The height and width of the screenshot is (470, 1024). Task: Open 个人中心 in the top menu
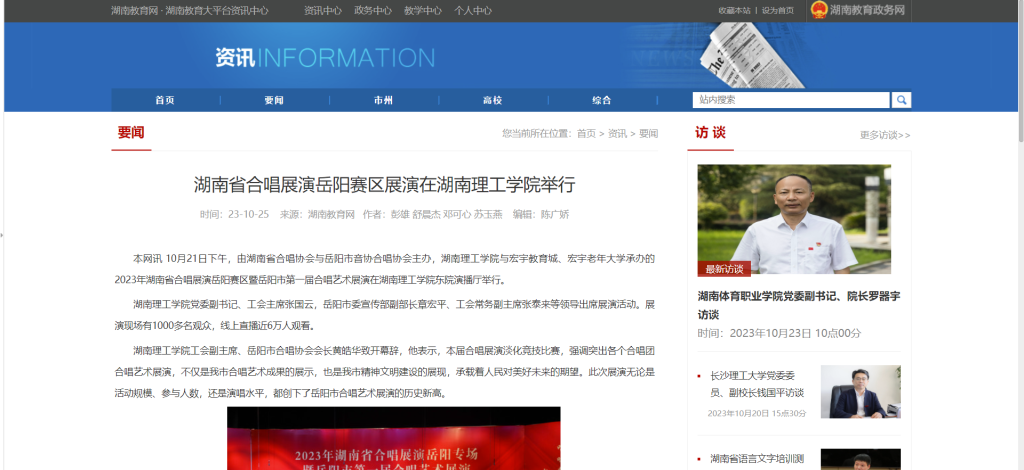click(x=473, y=11)
